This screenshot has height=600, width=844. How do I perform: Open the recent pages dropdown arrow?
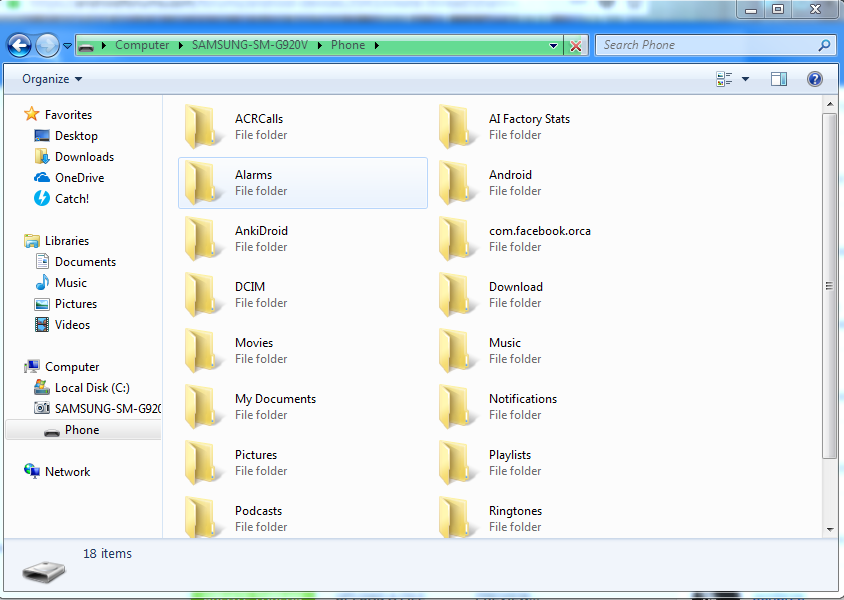[x=67, y=46]
